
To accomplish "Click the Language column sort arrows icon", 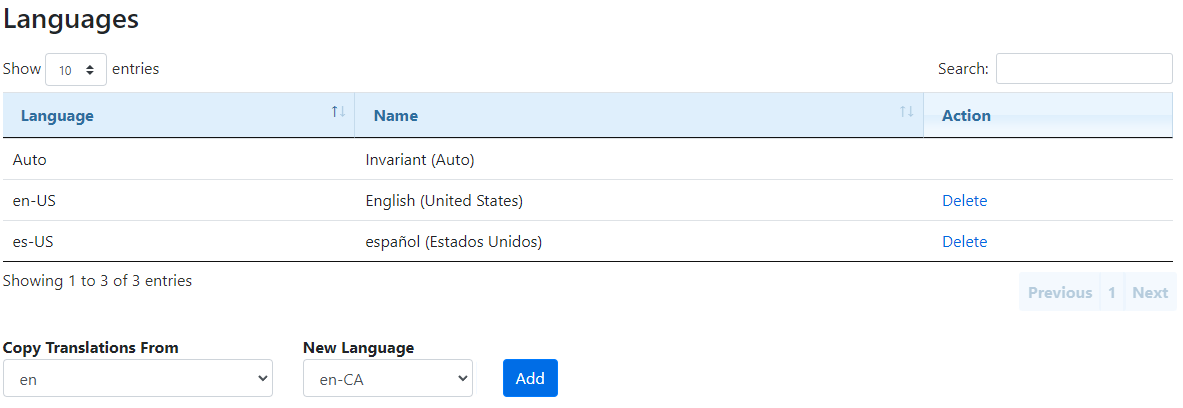I will (338, 112).
